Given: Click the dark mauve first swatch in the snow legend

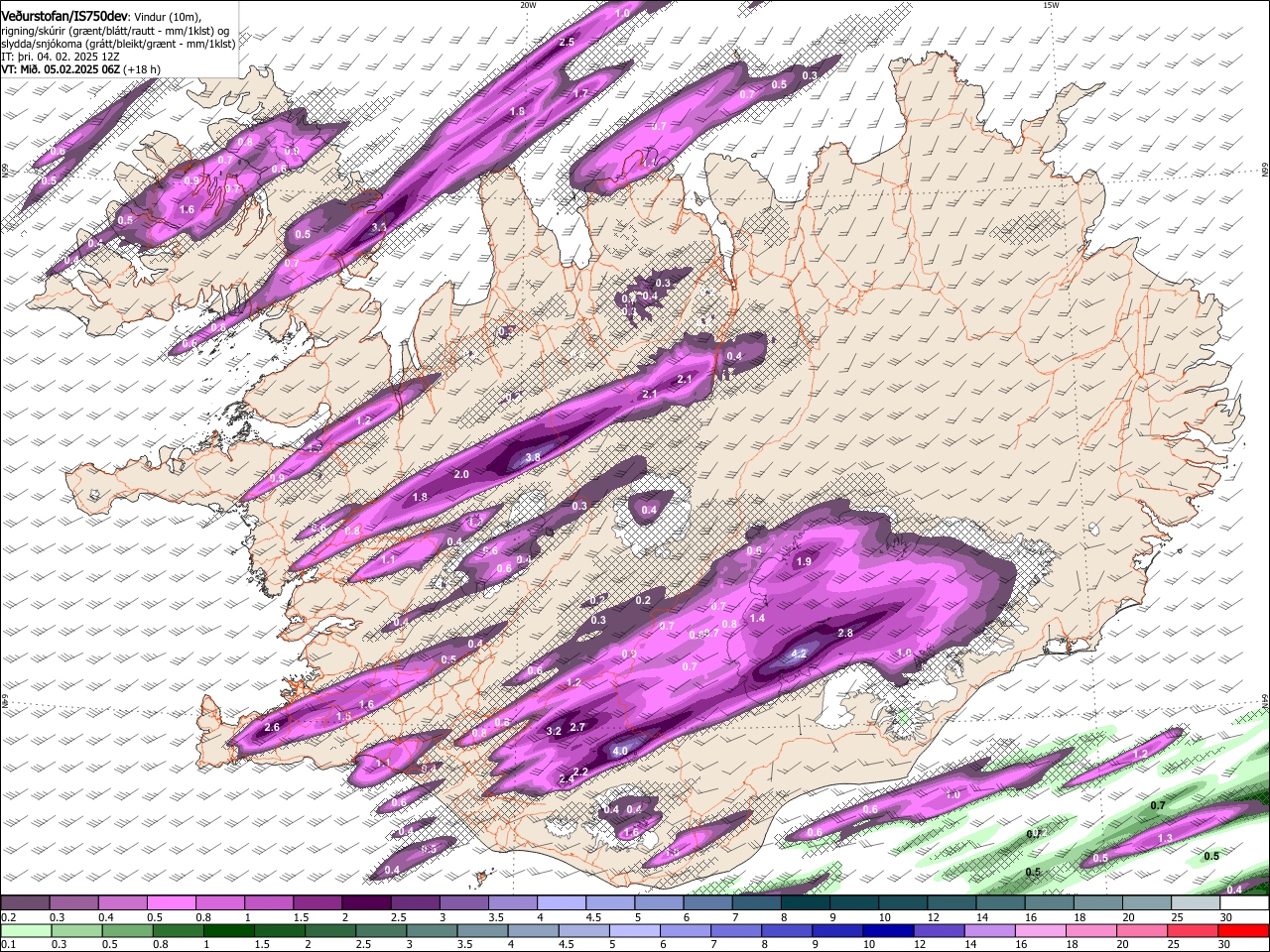Looking at the screenshot, I should click(25, 903).
